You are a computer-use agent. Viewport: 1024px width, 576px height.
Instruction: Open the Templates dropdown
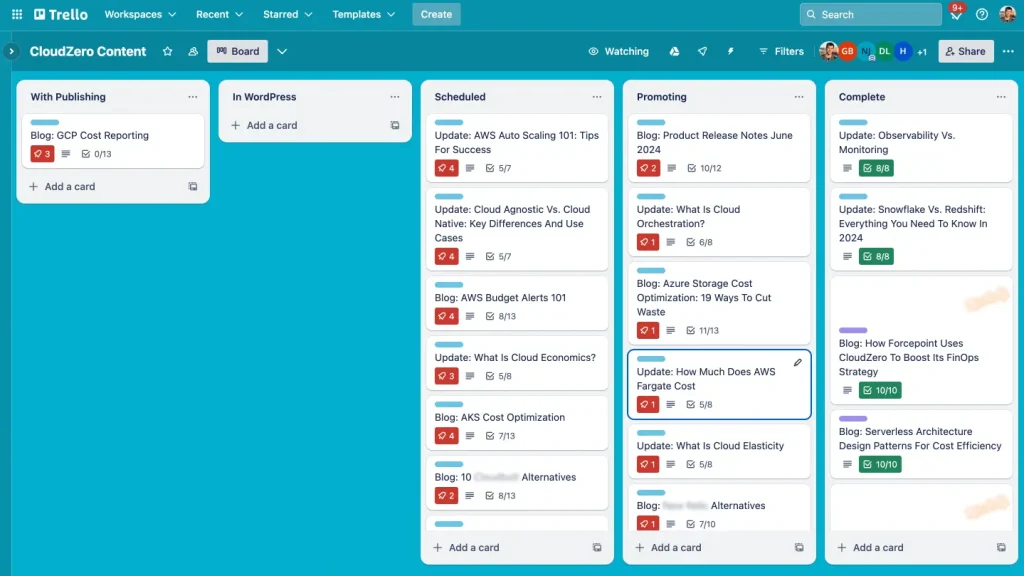click(362, 14)
